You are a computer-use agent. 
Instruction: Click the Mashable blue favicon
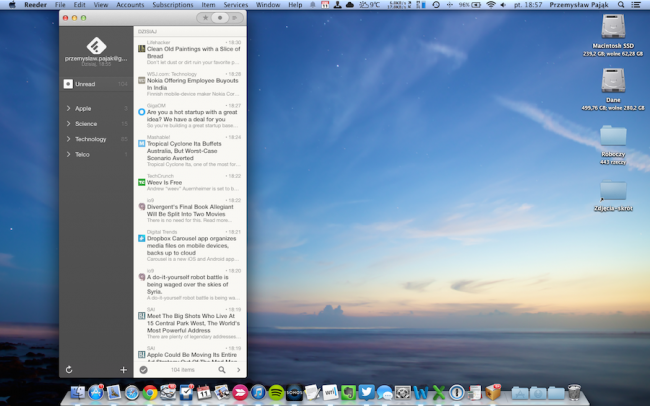click(x=141, y=143)
